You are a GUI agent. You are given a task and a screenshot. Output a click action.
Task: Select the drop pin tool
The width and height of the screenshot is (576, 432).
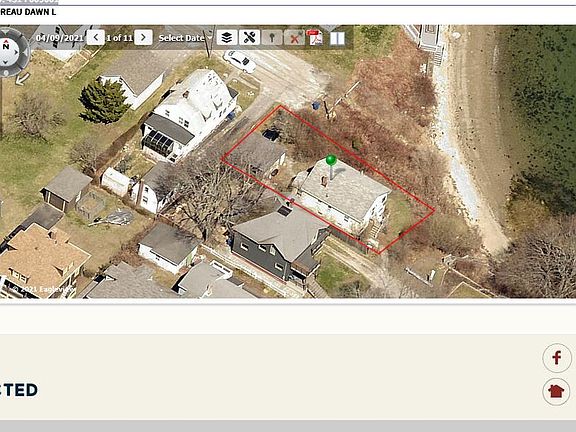pos(272,37)
